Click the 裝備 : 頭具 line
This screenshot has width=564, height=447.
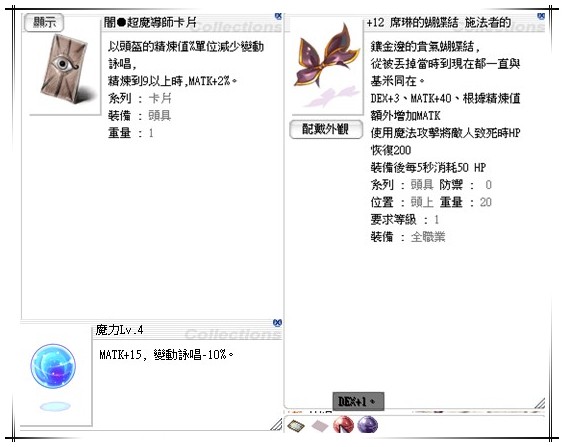(140, 115)
